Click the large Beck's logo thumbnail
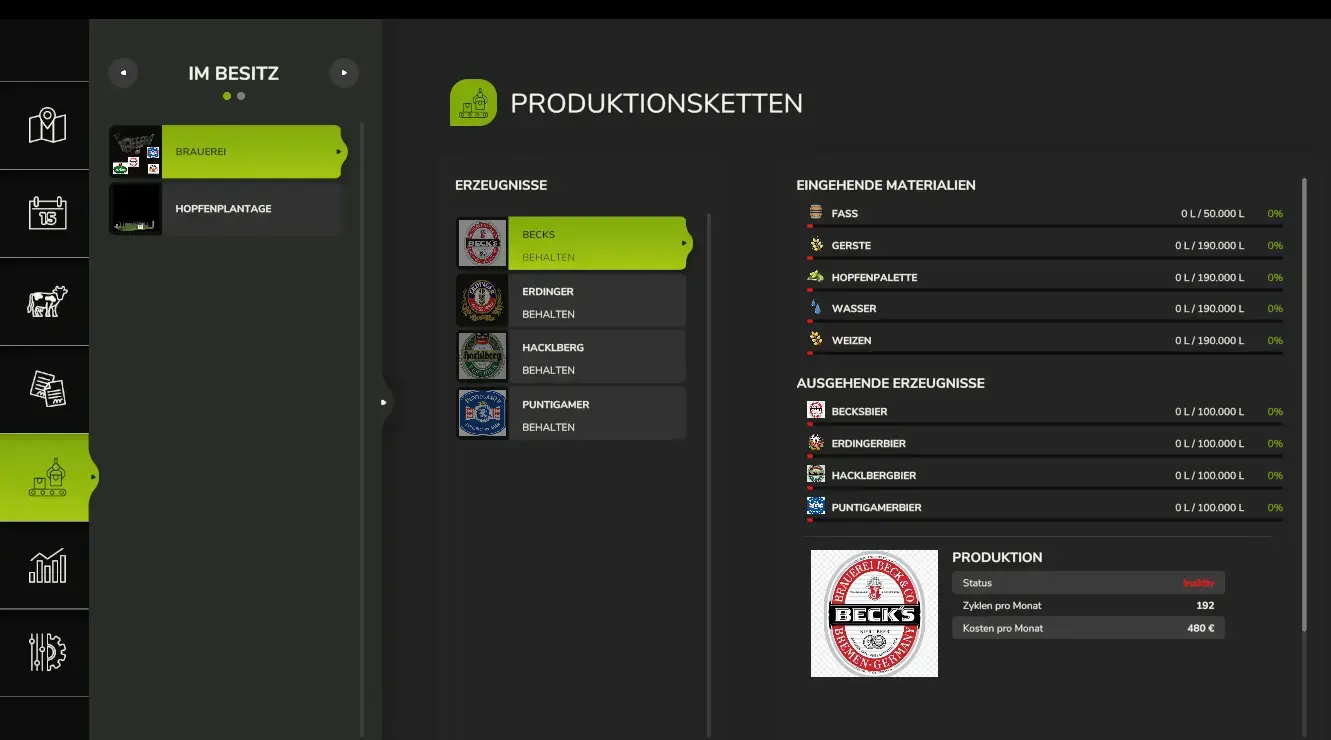 (x=874, y=613)
